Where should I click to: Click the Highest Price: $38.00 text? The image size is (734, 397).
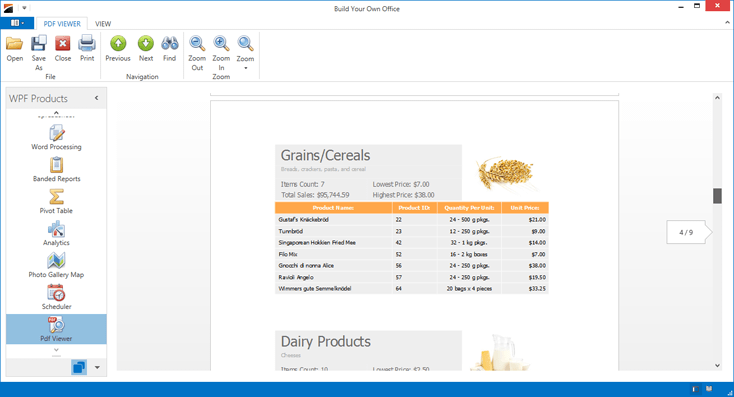404,195
